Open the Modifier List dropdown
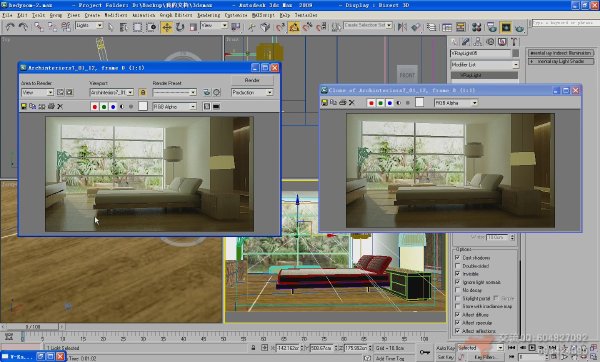This screenshot has width=600, height=362. pyautogui.click(x=484, y=65)
